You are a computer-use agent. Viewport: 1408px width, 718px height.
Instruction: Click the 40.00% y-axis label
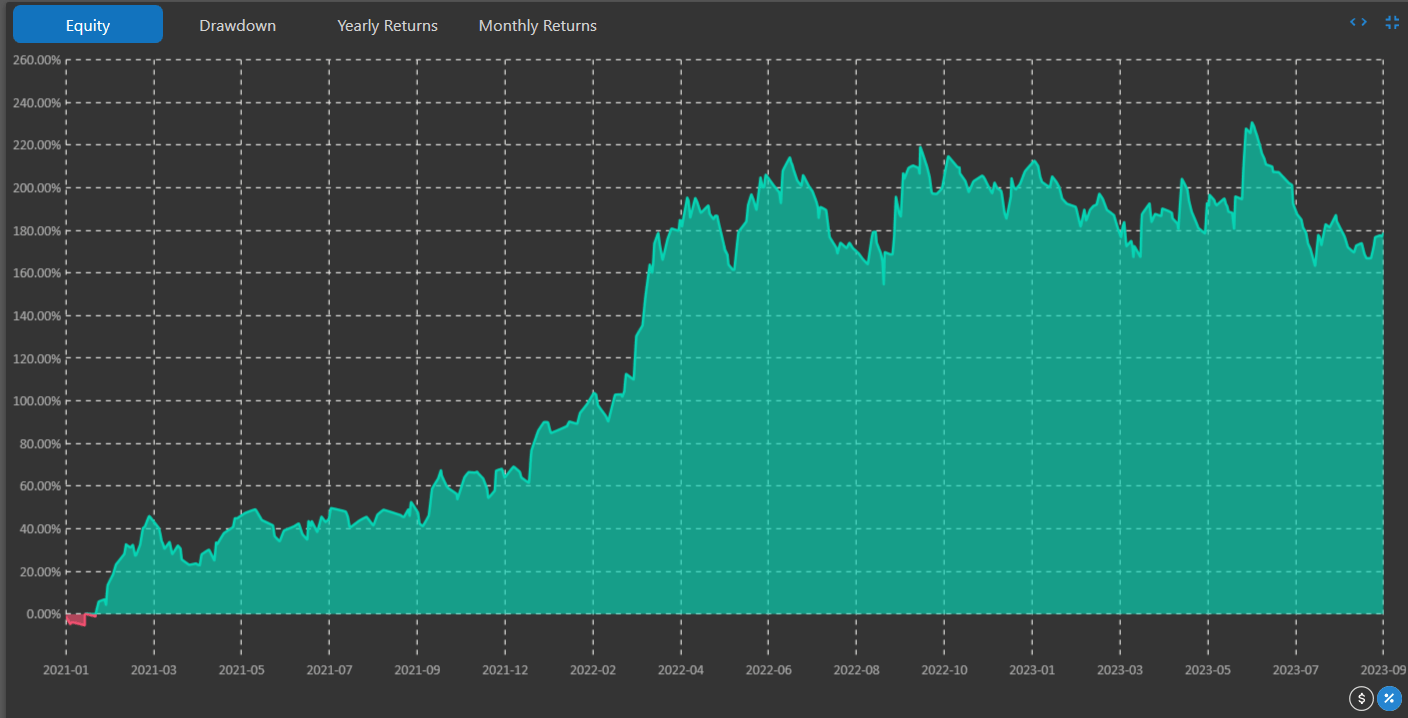point(40,529)
